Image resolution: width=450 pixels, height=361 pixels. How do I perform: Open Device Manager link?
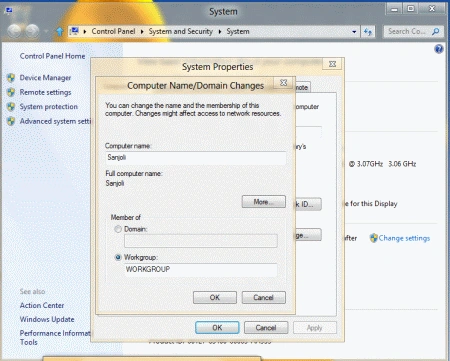45,78
